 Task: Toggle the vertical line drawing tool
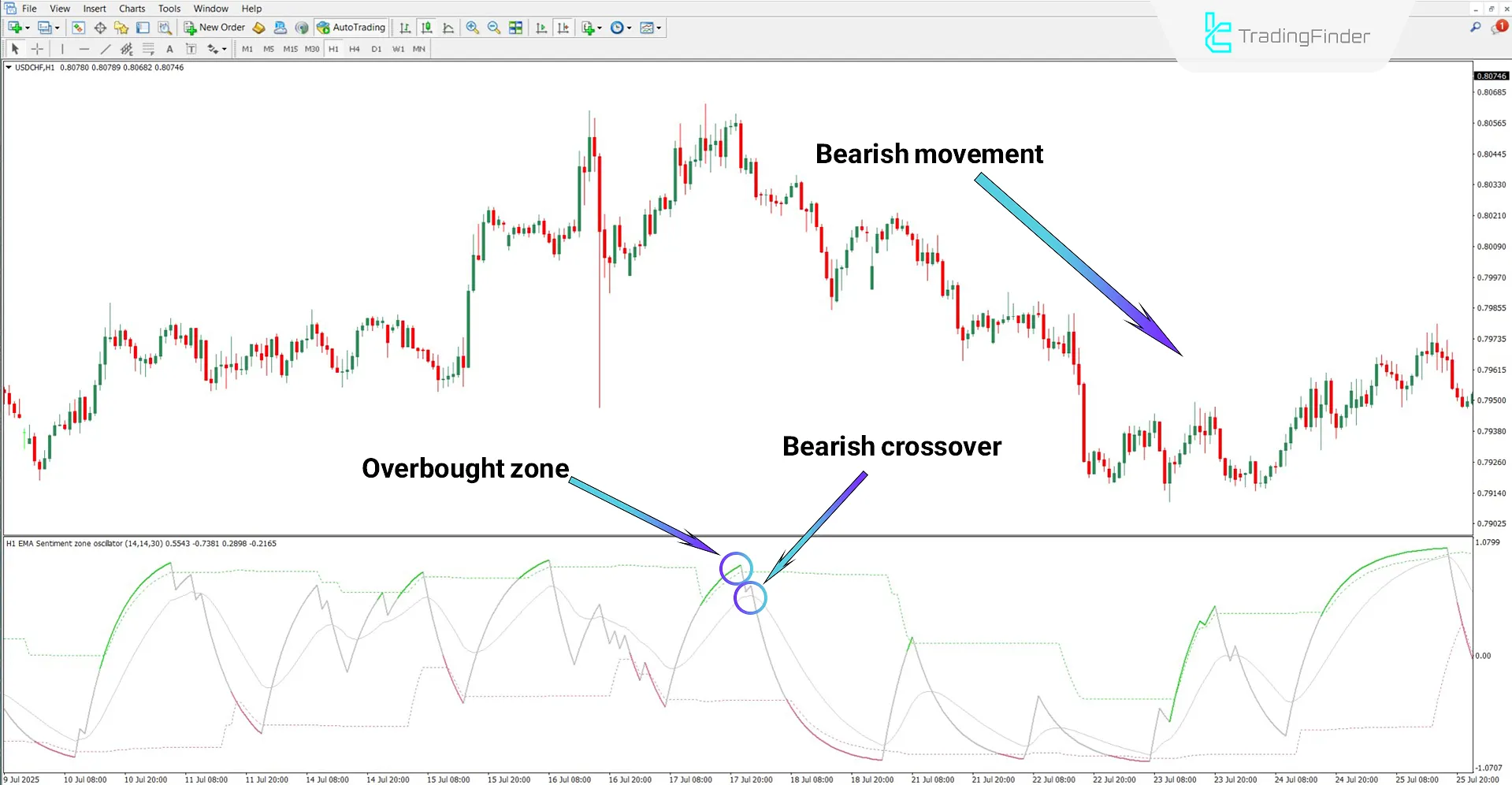click(62, 48)
